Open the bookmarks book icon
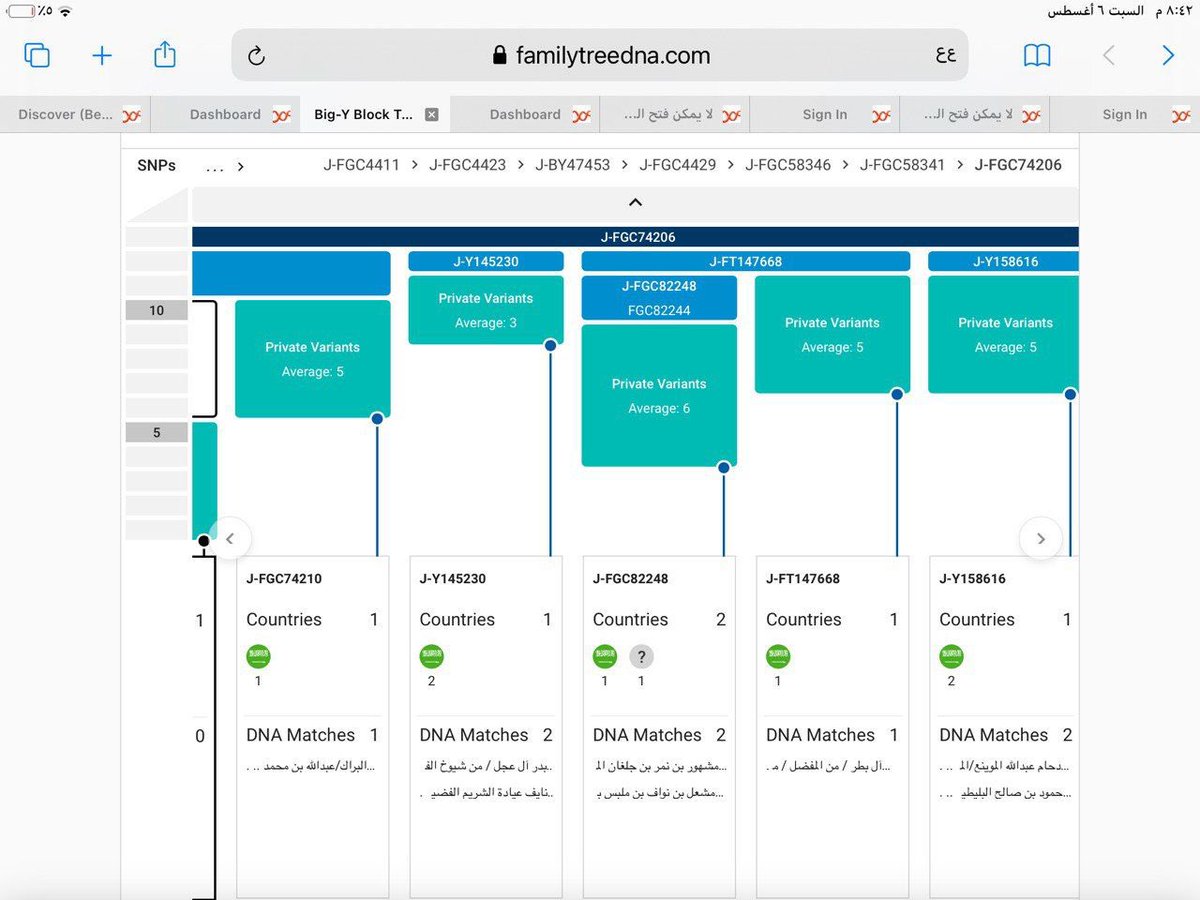Viewport: 1200px width, 900px height. click(1037, 55)
